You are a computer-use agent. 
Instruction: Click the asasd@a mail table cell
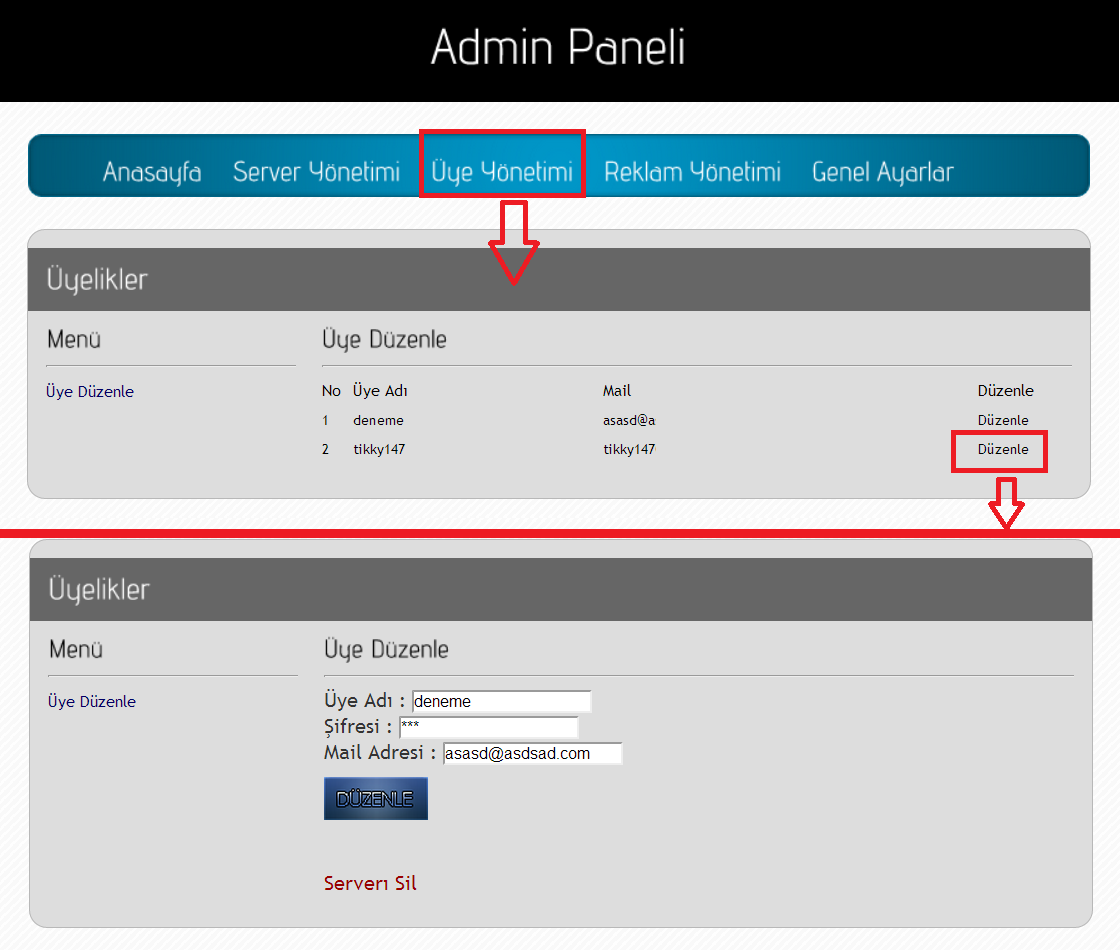pos(629,421)
